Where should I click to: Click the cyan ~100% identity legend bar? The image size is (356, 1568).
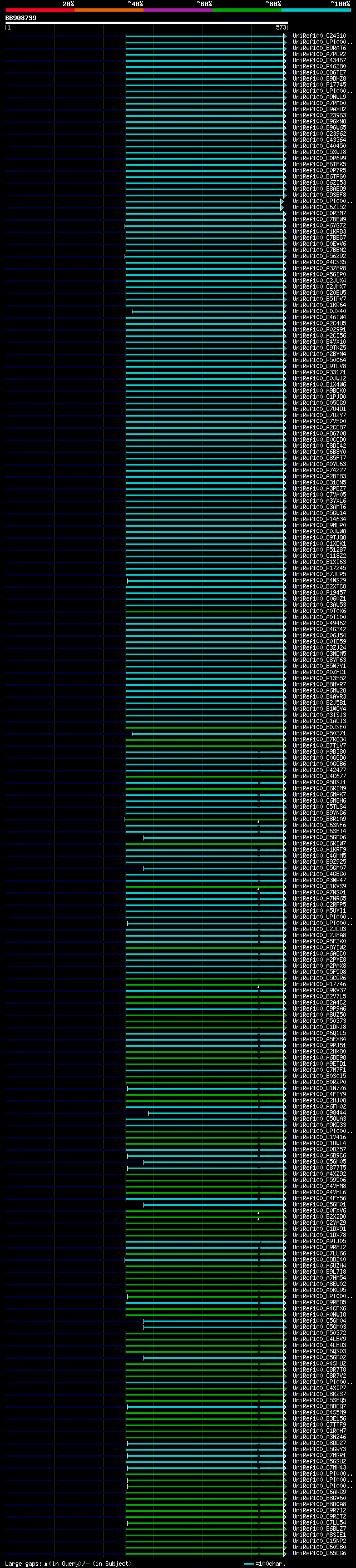coord(316,10)
